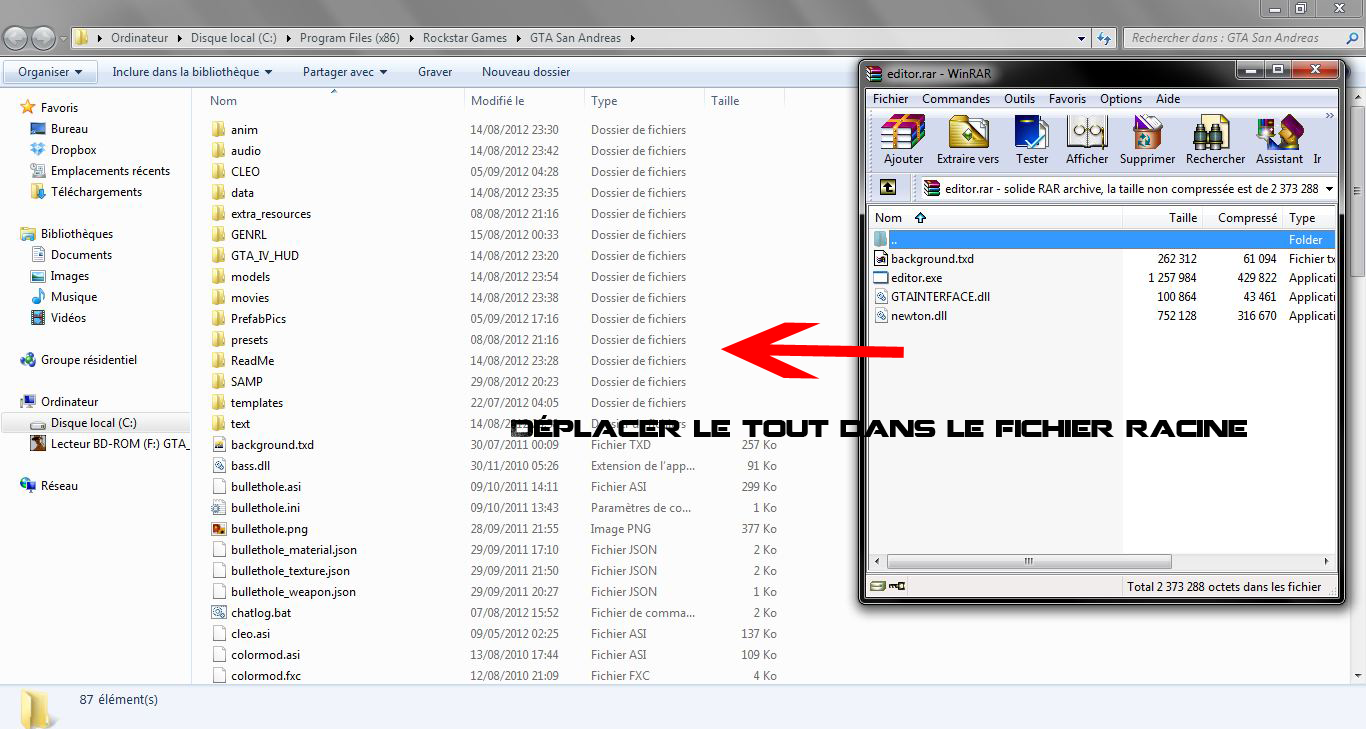Viewport: 1366px width, 729px height.
Task: Open recent pages dropdown next to Forward
Action: point(65,38)
